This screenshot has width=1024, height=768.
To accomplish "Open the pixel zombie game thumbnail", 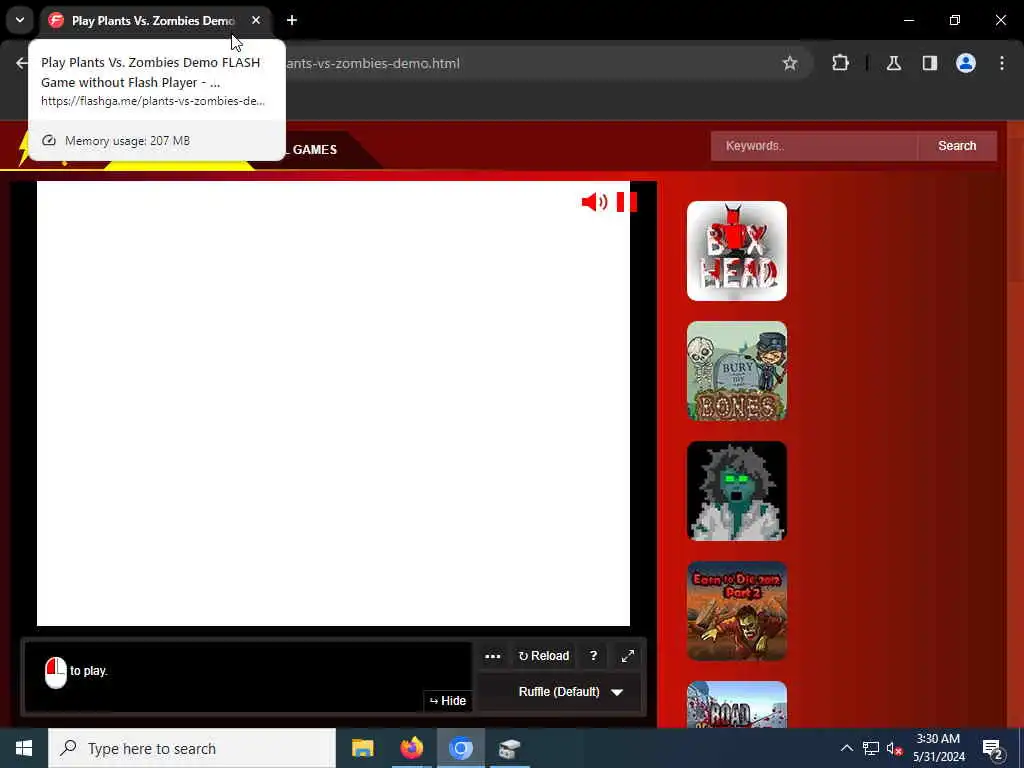I will point(737,491).
